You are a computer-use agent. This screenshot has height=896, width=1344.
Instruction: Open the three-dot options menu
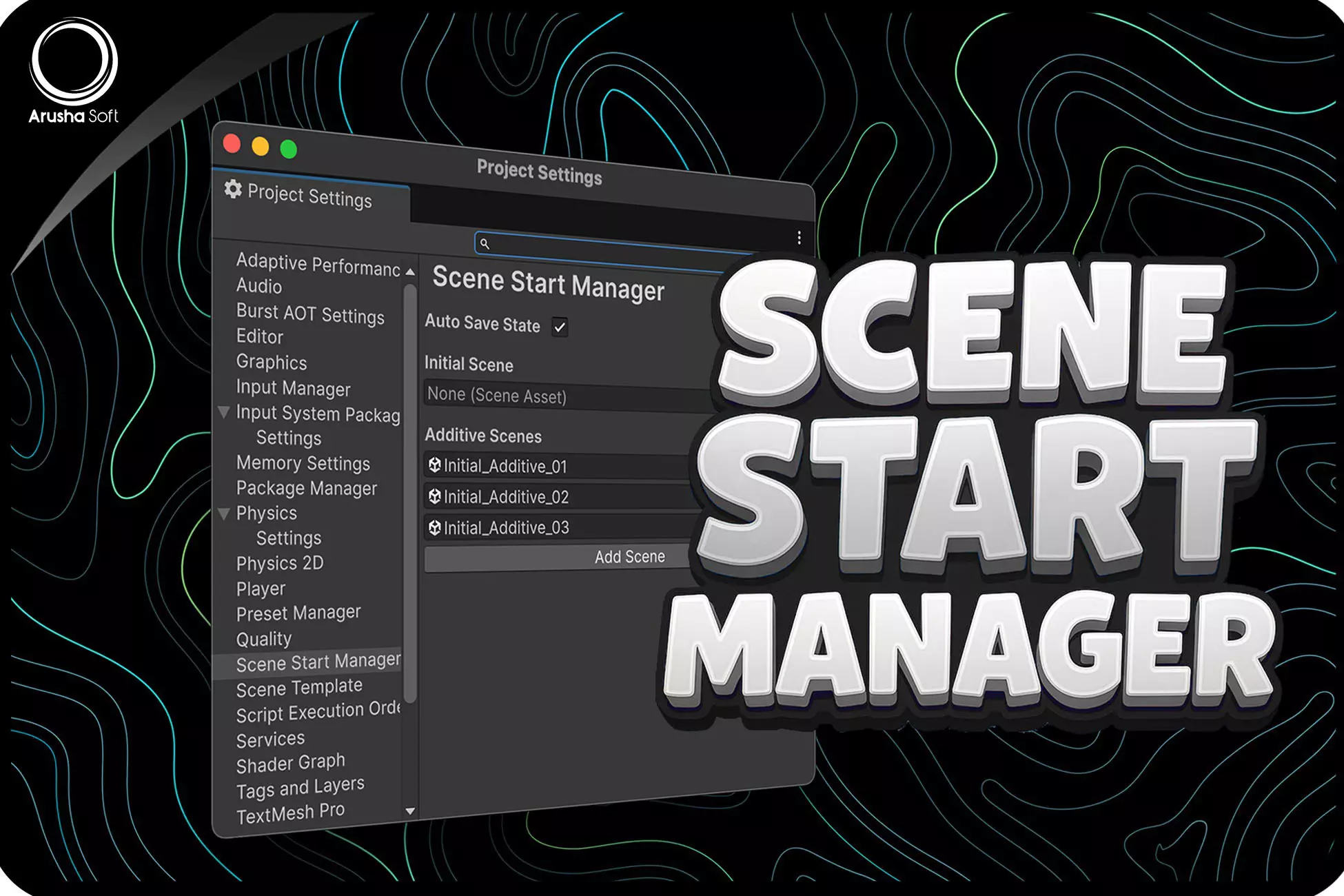(x=799, y=238)
